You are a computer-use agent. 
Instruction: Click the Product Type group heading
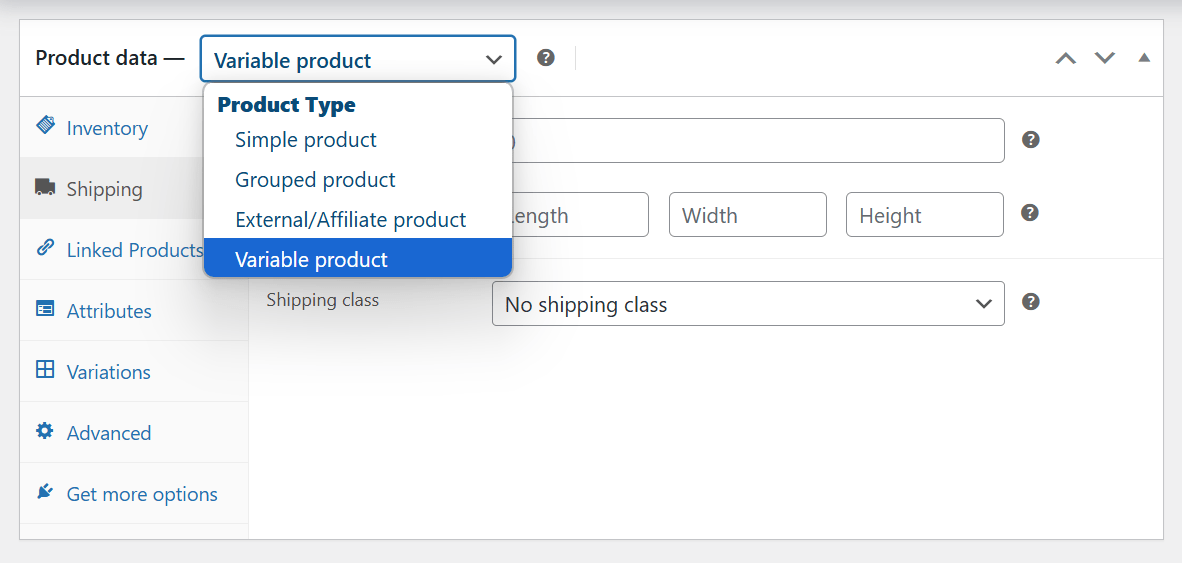[x=286, y=105]
